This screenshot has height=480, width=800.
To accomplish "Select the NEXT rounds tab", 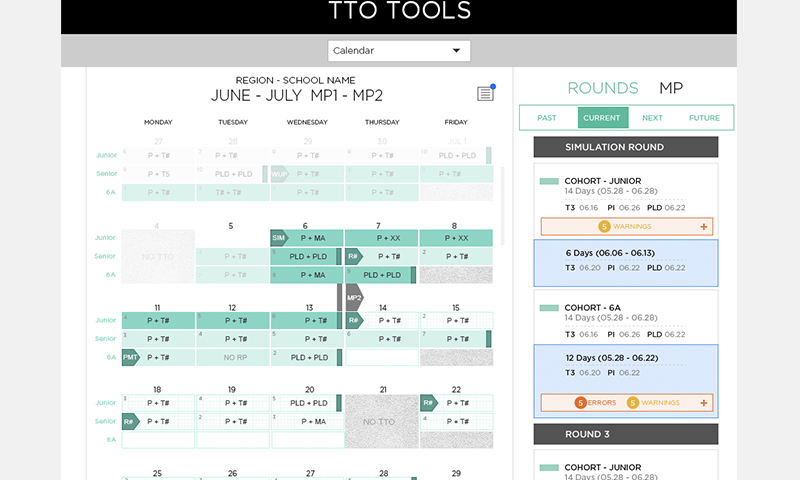I will click(x=652, y=118).
